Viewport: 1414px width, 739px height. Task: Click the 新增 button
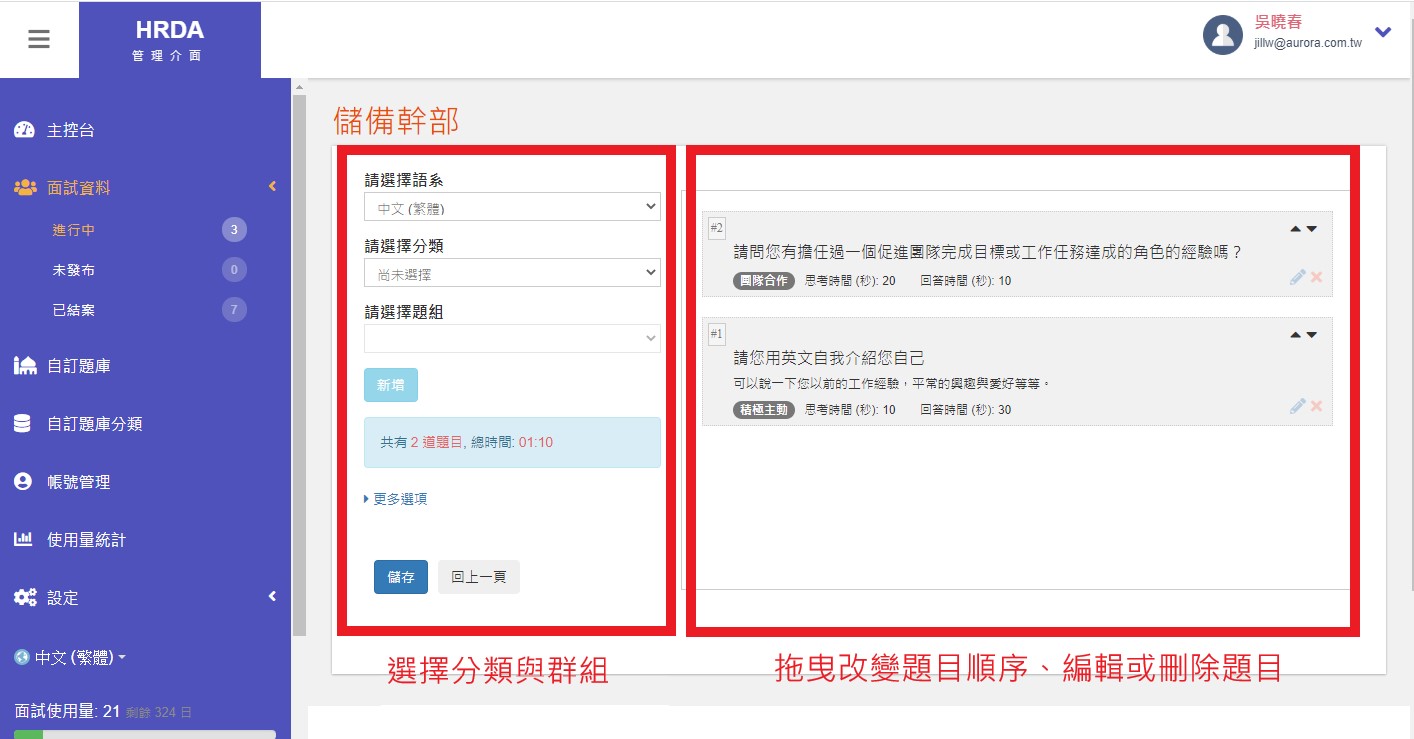(x=391, y=385)
